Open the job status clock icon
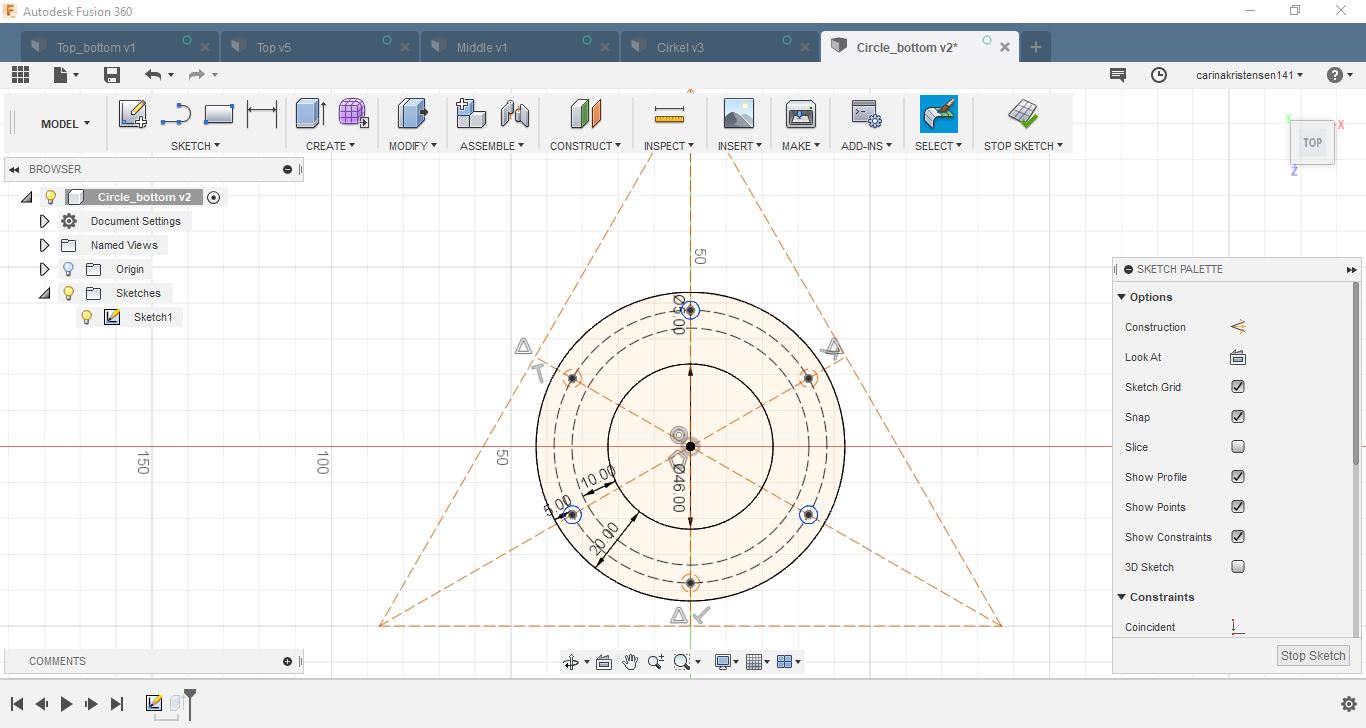1366x728 pixels. tap(1159, 75)
